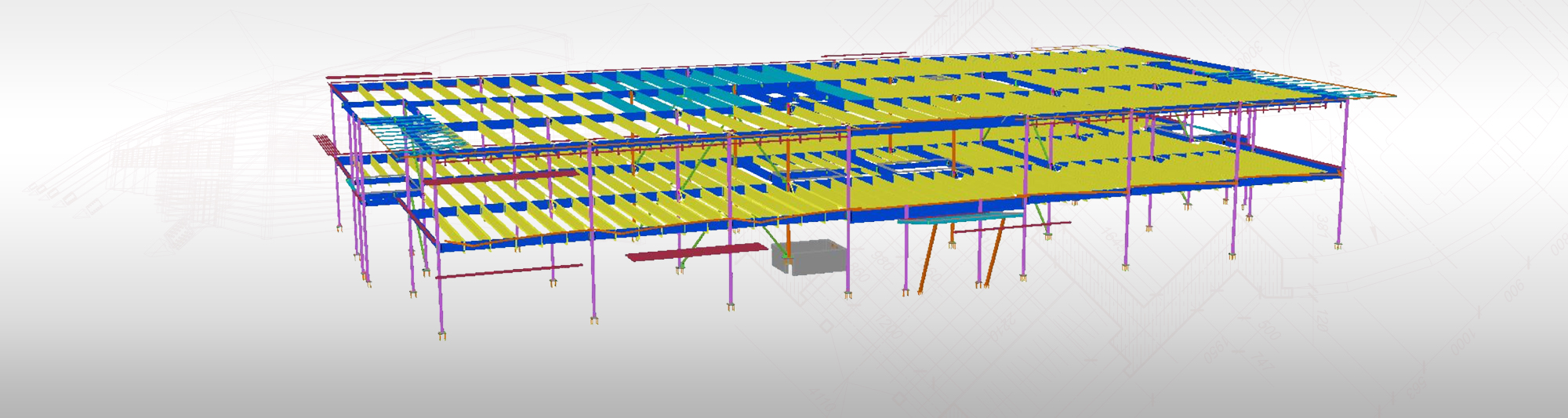Select the base plate of the front-most column
Image resolution: width=1568 pixels, height=418 pixels.
[442, 336]
